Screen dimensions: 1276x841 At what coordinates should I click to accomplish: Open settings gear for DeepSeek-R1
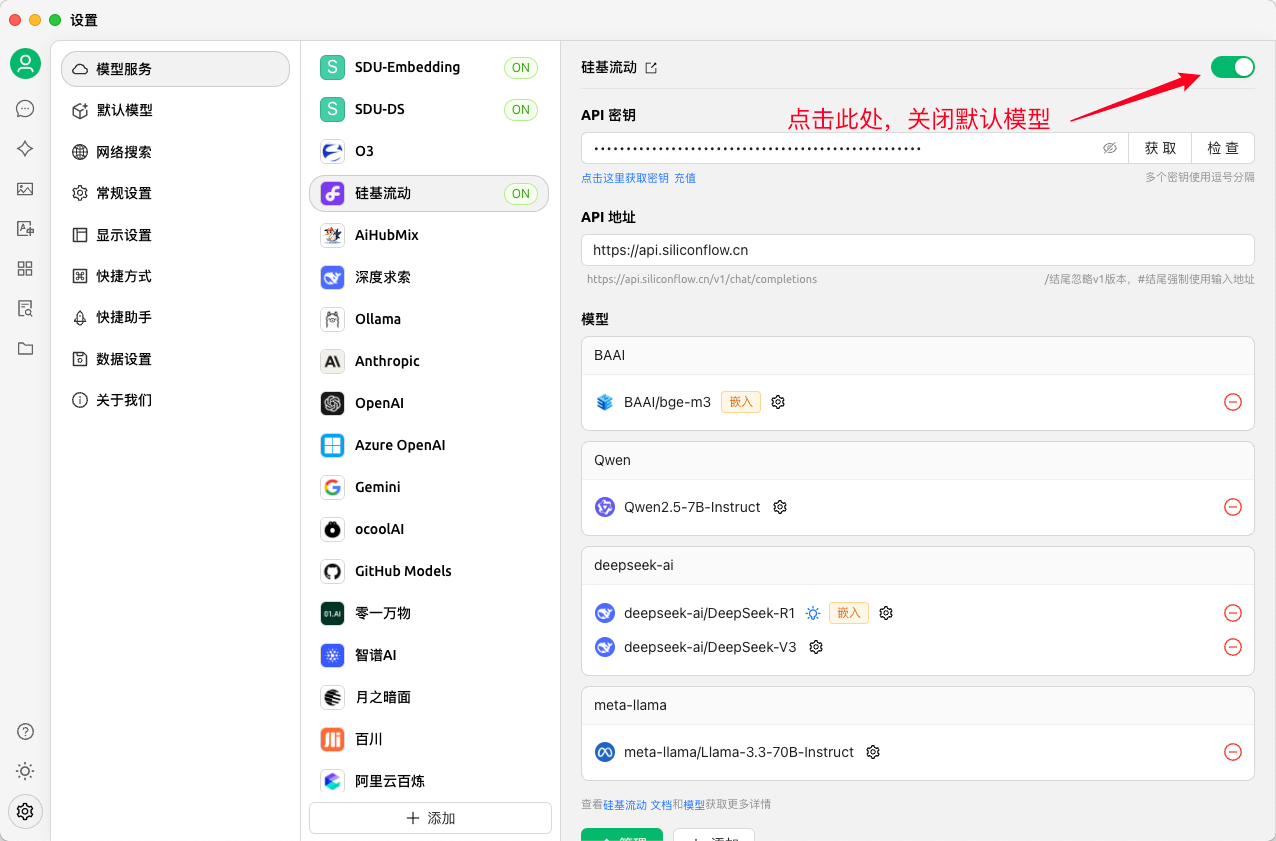[886, 613]
